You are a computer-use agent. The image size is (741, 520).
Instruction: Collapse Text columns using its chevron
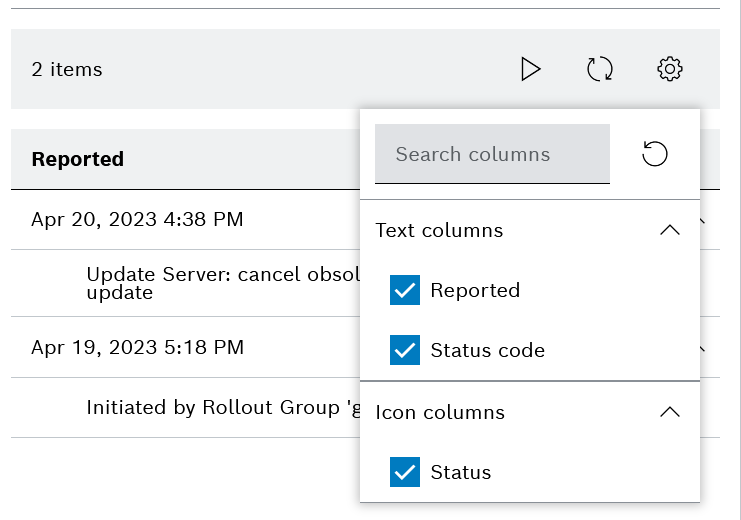pyautogui.click(x=670, y=230)
